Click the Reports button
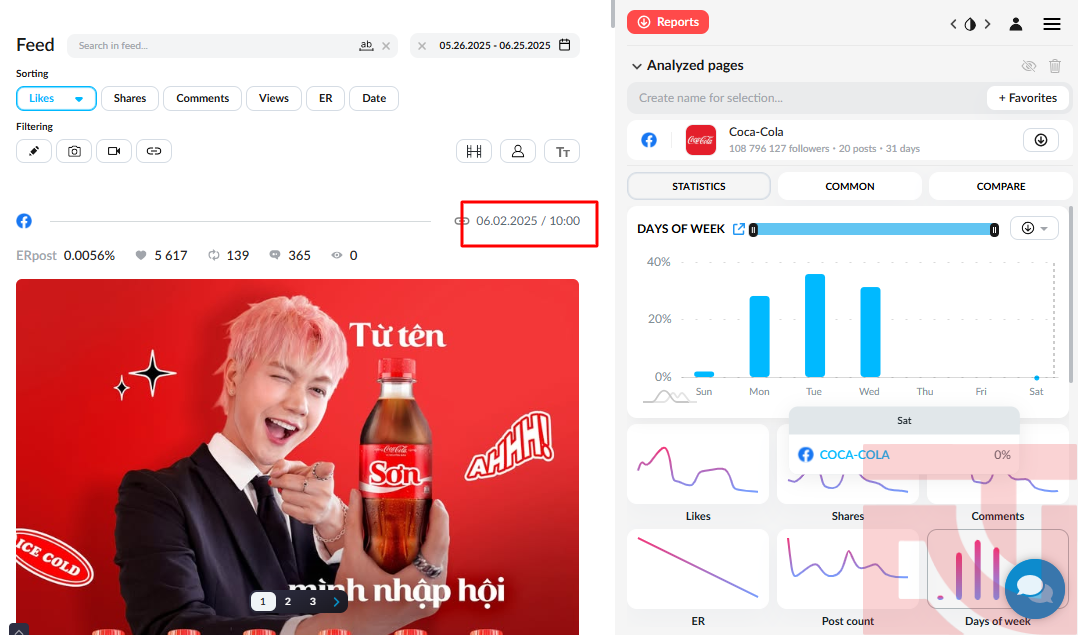Image resolution: width=1078 pixels, height=635 pixels. click(668, 22)
